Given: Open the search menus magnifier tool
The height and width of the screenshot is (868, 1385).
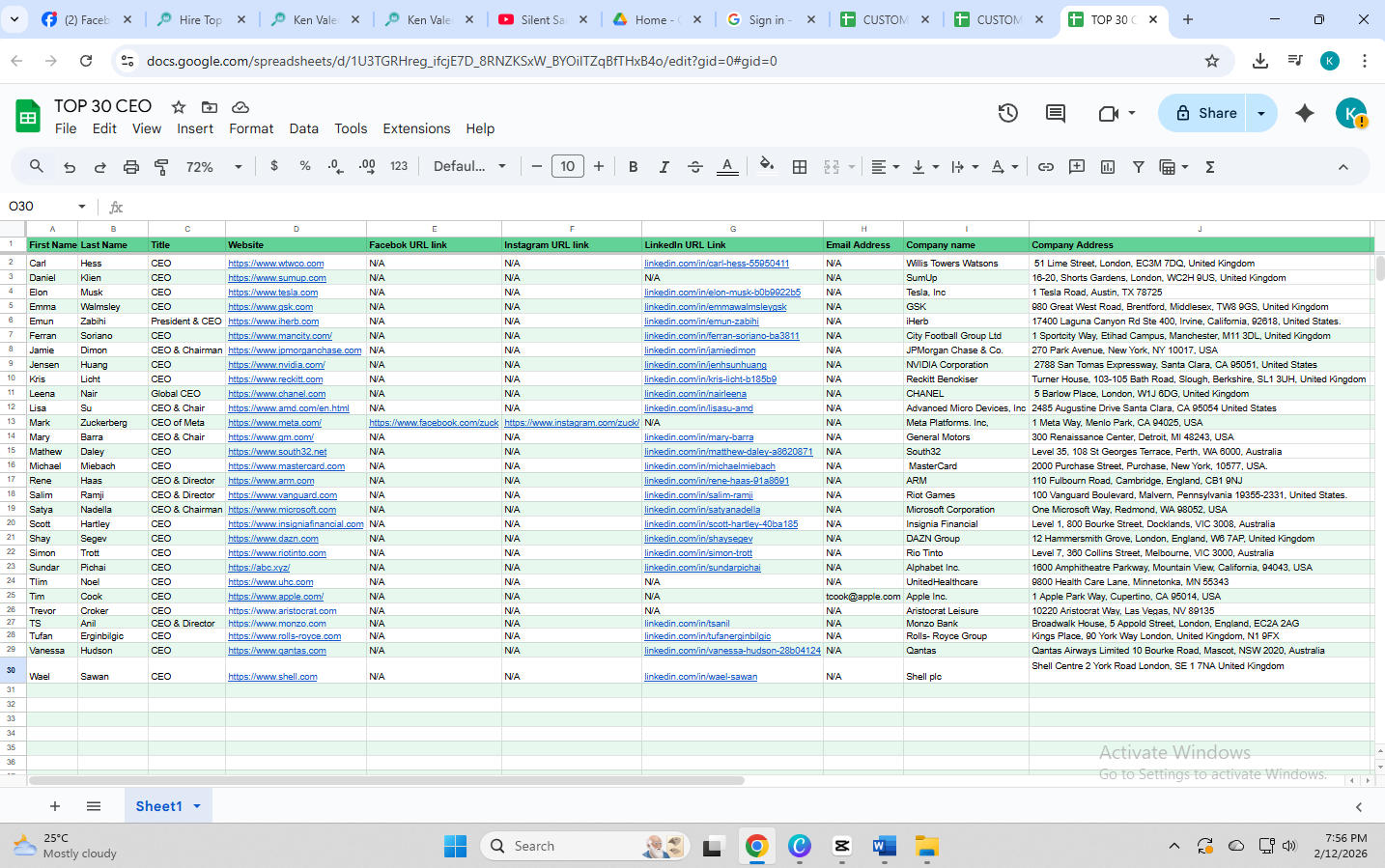Looking at the screenshot, I should [x=37, y=167].
